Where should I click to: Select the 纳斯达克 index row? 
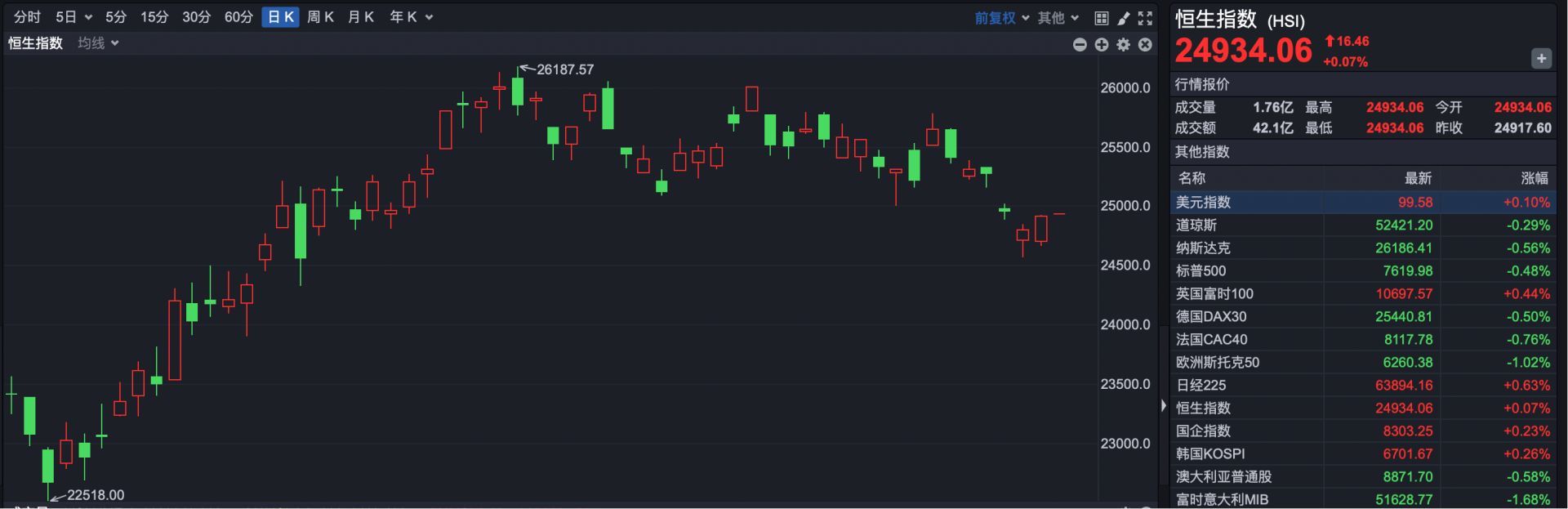coord(1363,248)
